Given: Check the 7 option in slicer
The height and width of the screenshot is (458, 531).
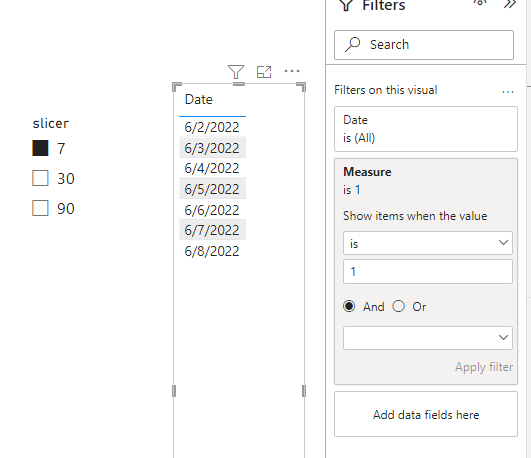Looking at the screenshot, I should (x=40, y=148).
